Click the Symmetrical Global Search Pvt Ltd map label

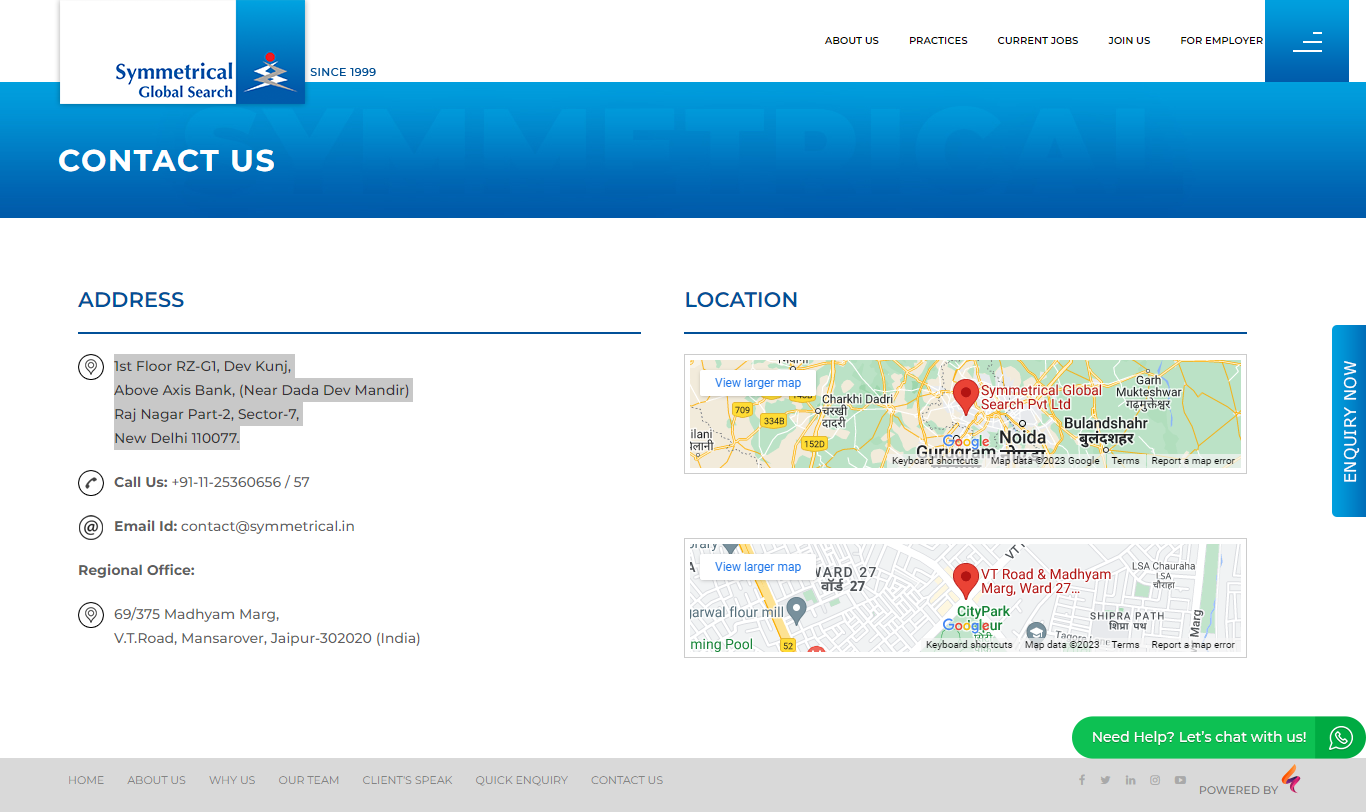(x=1041, y=398)
